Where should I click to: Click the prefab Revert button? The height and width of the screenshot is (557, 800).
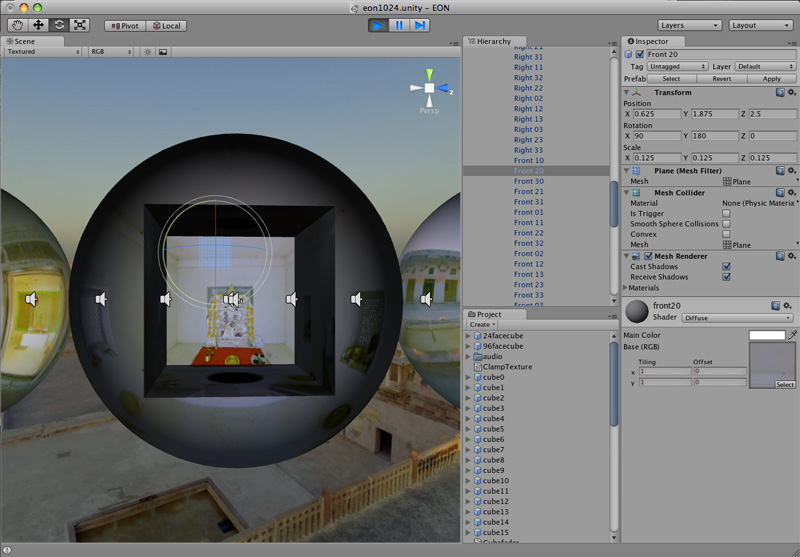[x=721, y=78]
